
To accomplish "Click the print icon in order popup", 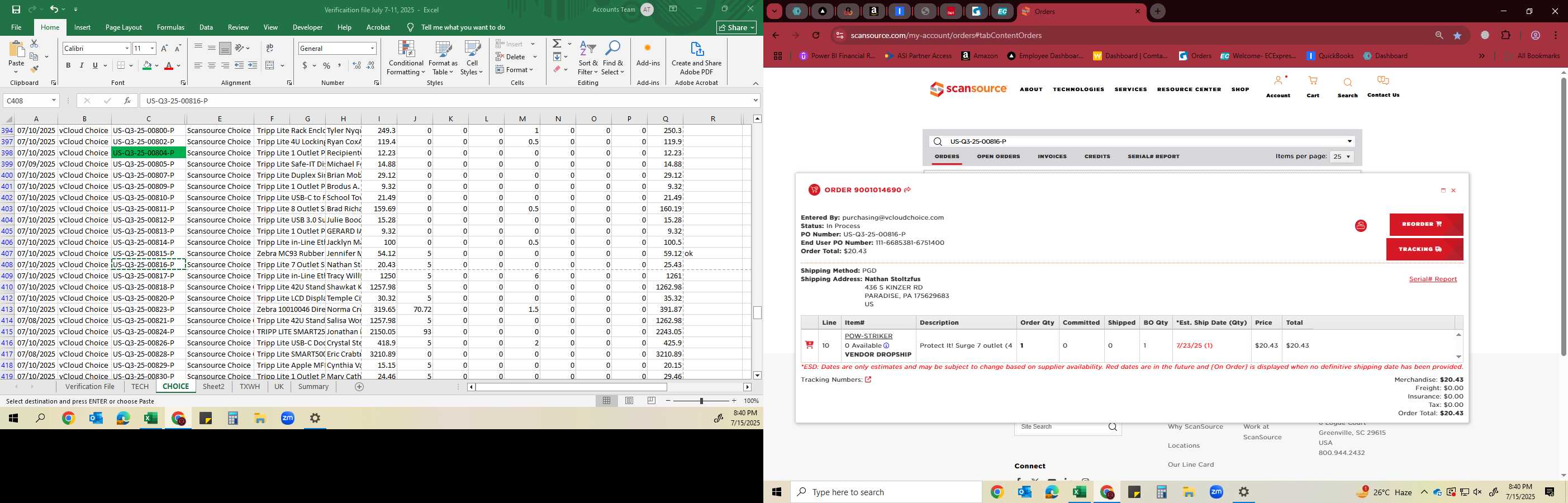I will [x=1361, y=226].
